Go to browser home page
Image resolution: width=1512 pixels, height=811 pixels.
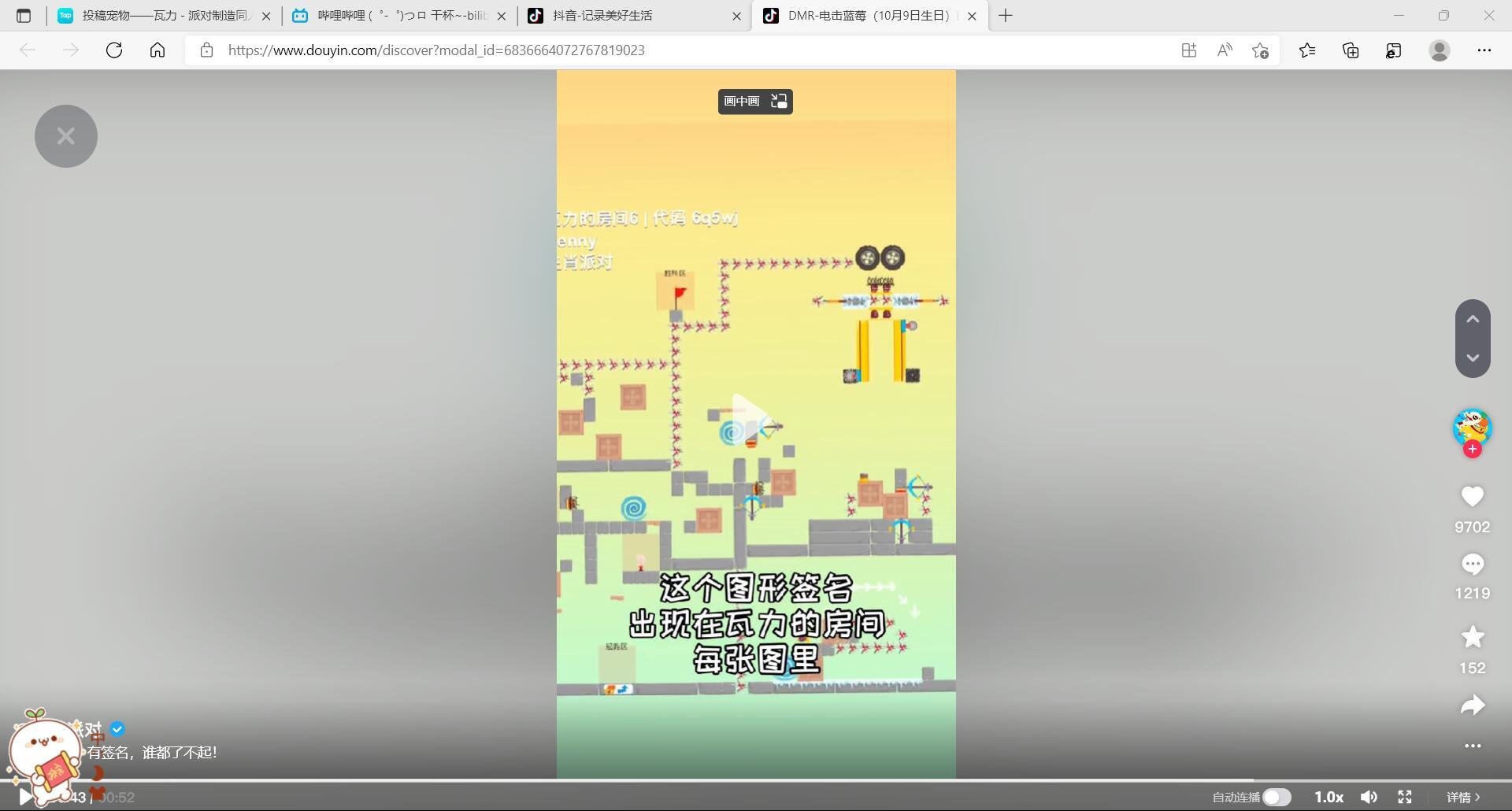pyautogui.click(x=157, y=50)
